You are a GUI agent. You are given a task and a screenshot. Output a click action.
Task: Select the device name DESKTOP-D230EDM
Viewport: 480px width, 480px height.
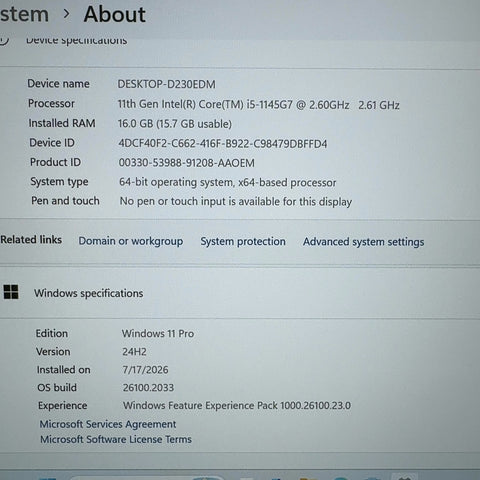point(166,84)
